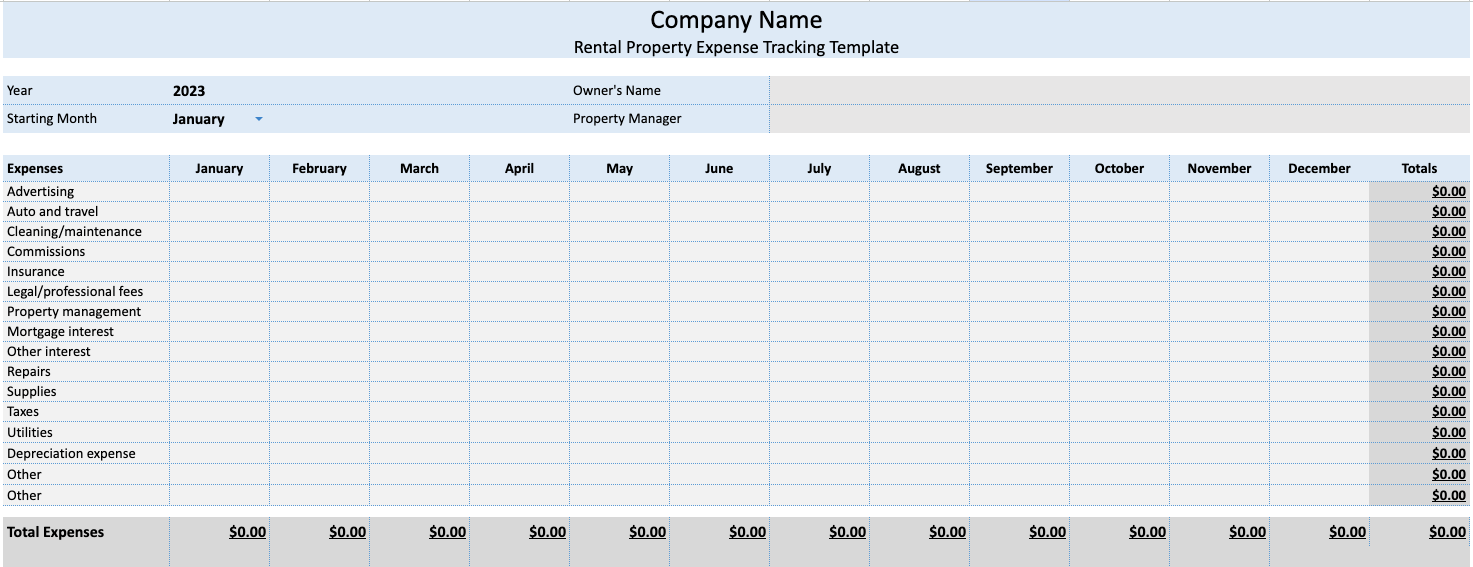The height and width of the screenshot is (567, 1473).
Task: Select the Repairs total $0.00 value
Action: point(1448,371)
